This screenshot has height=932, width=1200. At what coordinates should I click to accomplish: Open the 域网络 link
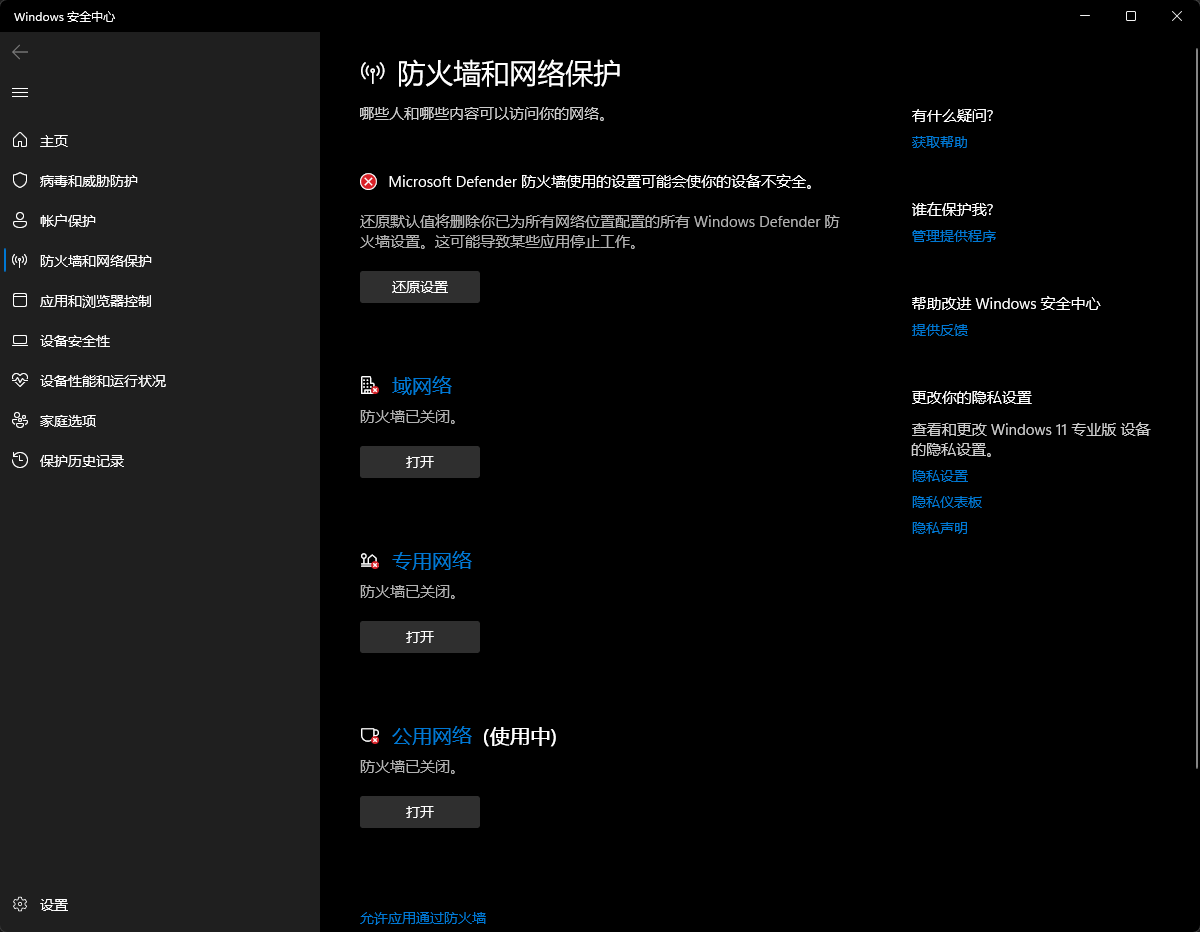pyautogui.click(x=422, y=385)
